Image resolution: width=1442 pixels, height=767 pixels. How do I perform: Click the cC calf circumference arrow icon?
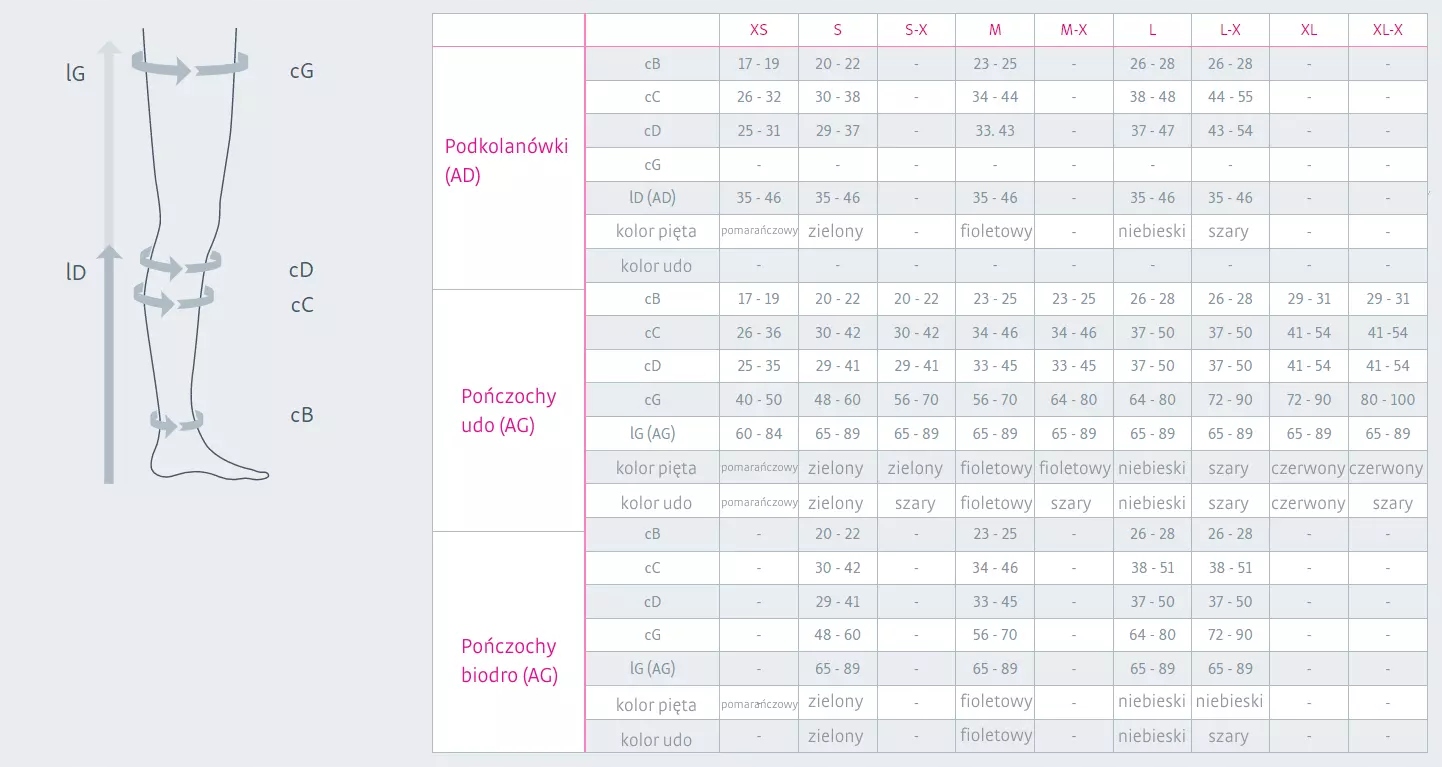tap(174, 298)
